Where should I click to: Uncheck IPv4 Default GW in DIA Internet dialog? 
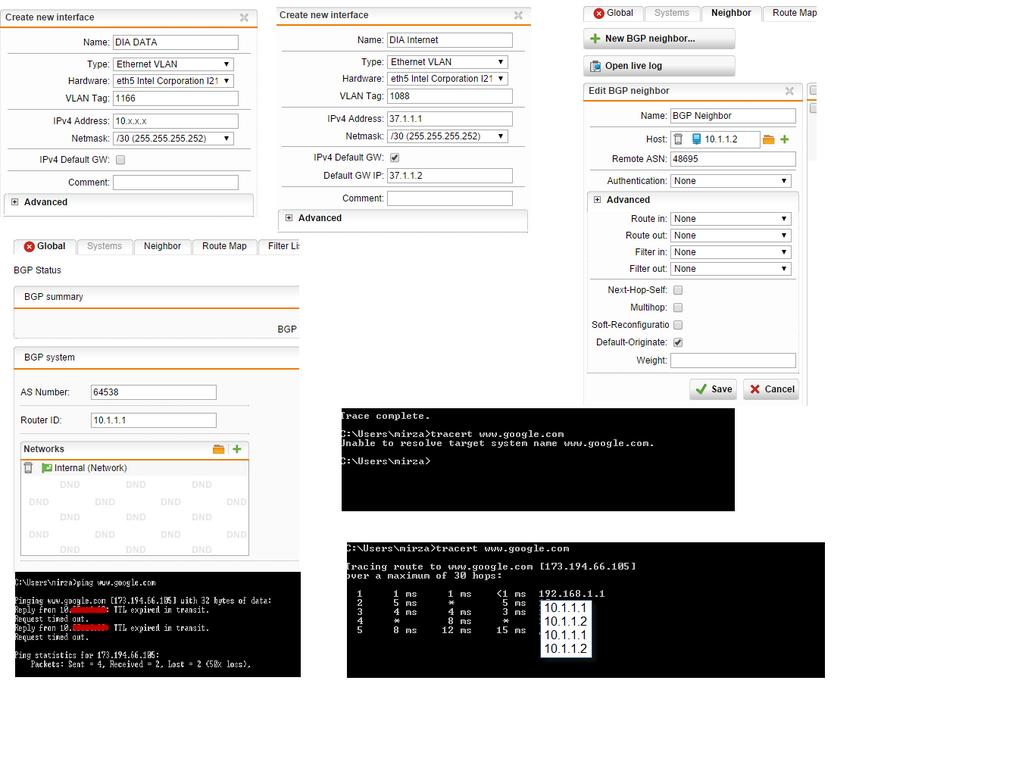[394, 157]
